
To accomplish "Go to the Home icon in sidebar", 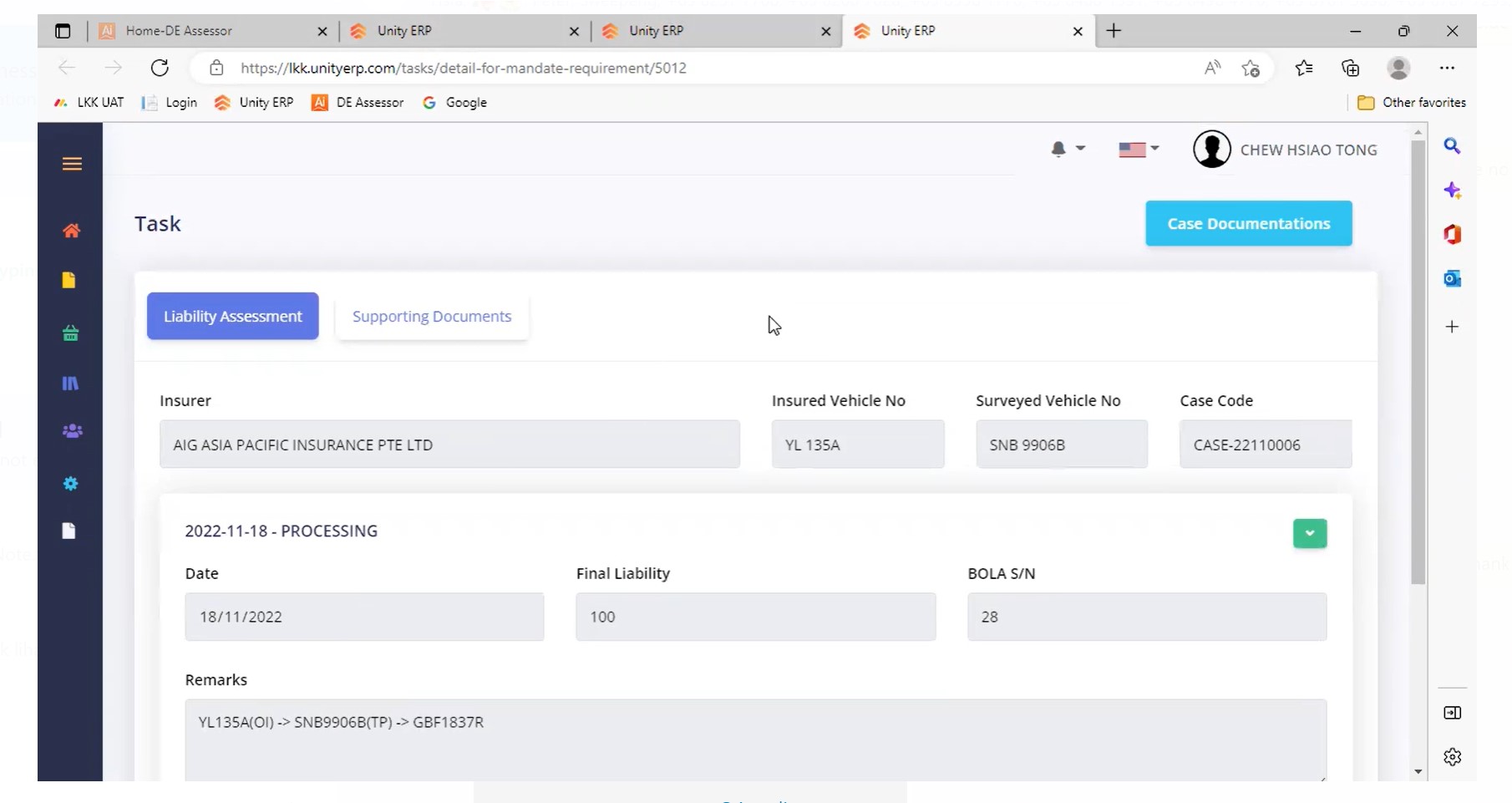I will [72, 231].
